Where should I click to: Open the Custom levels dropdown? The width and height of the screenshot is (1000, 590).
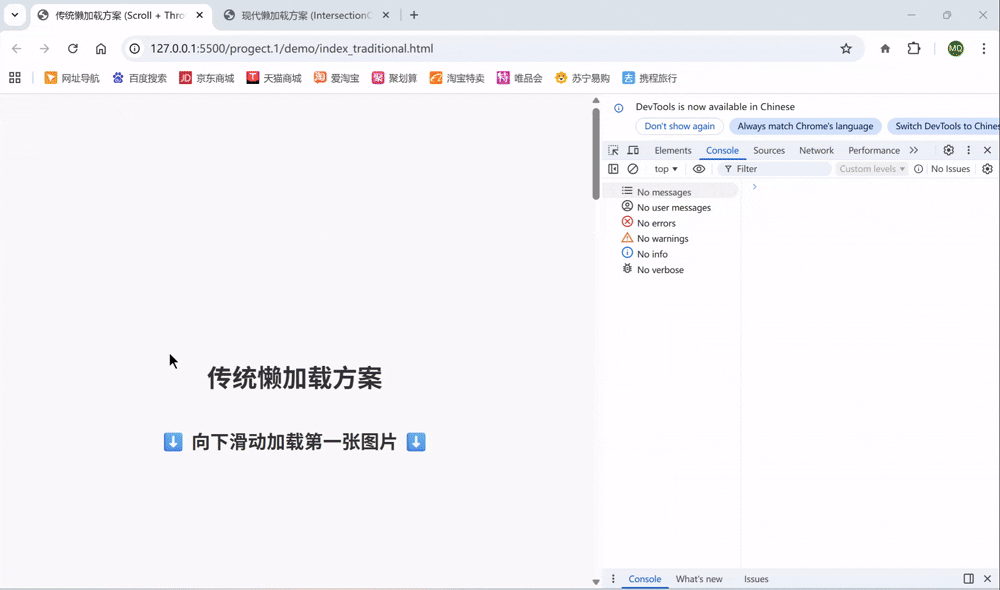click(871, 168)
